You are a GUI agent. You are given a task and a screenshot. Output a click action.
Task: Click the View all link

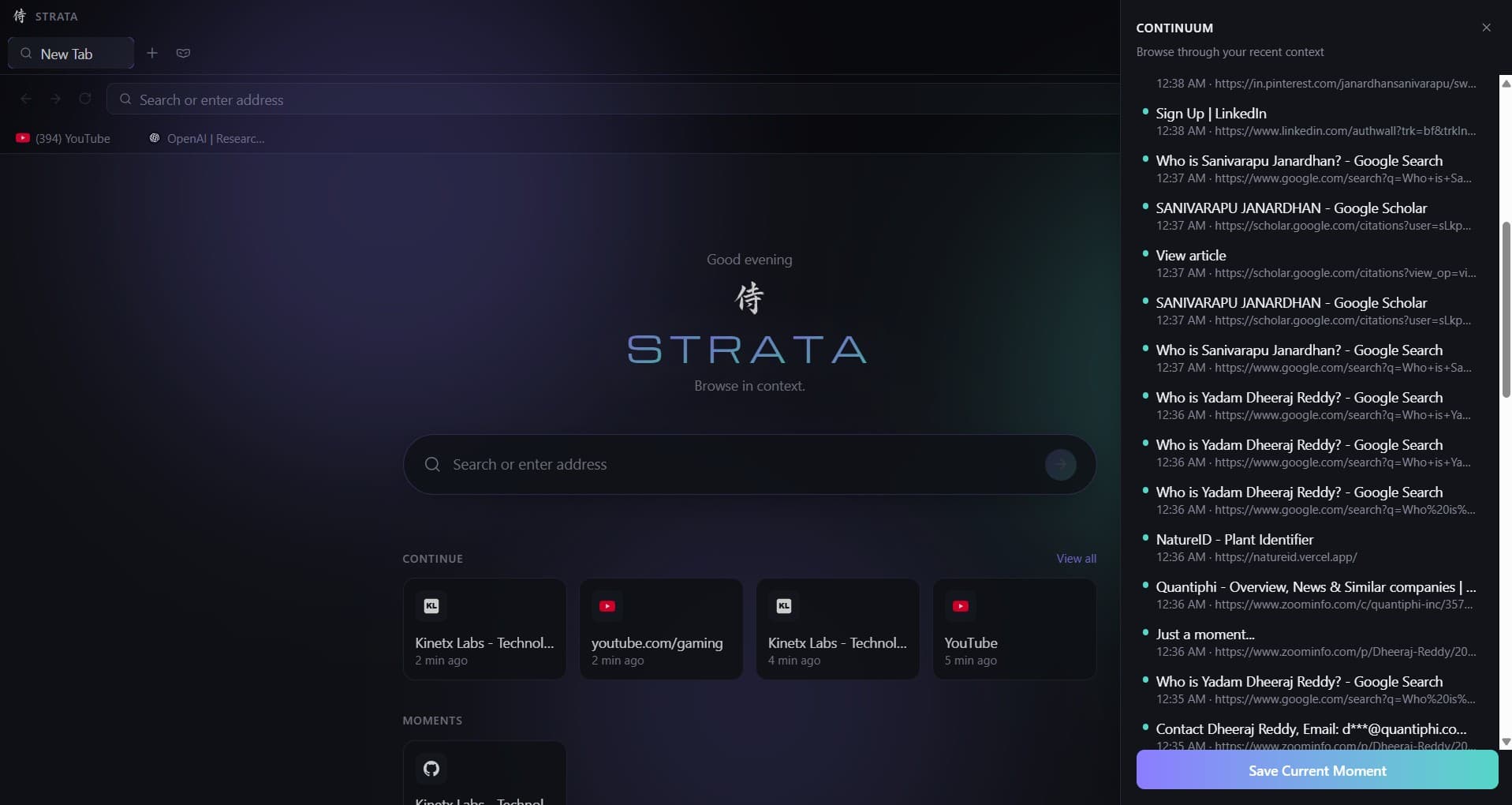[x=1076, y=559]
